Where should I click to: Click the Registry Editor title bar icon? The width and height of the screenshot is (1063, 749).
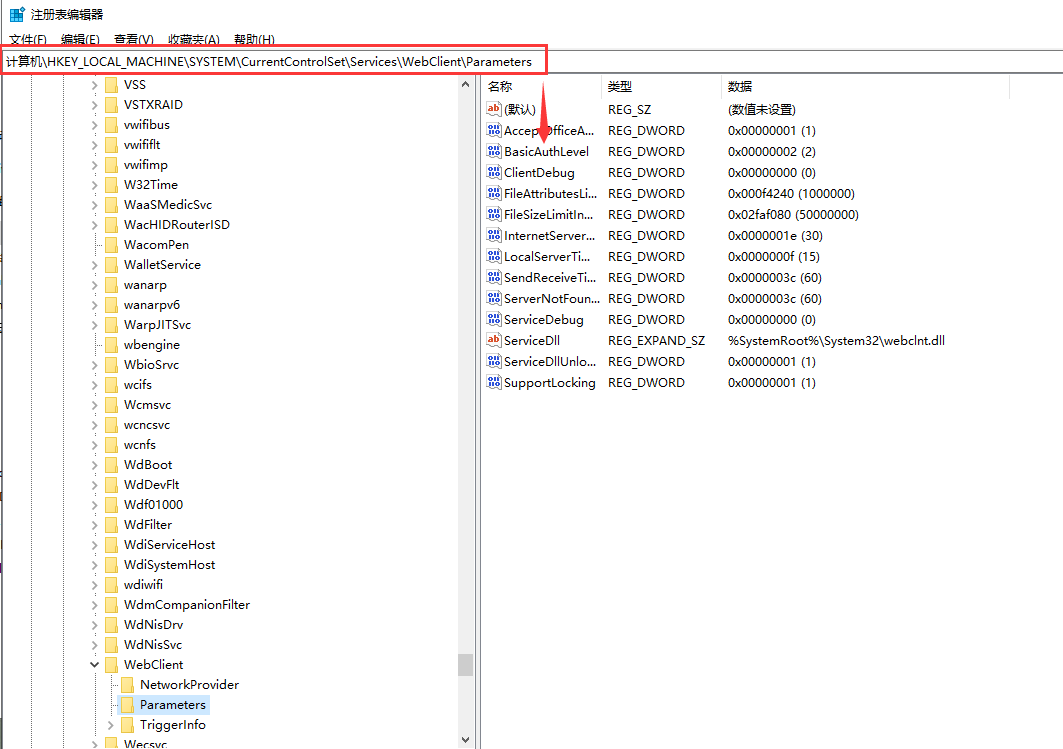pyautogui.click(x=14, y=14)
